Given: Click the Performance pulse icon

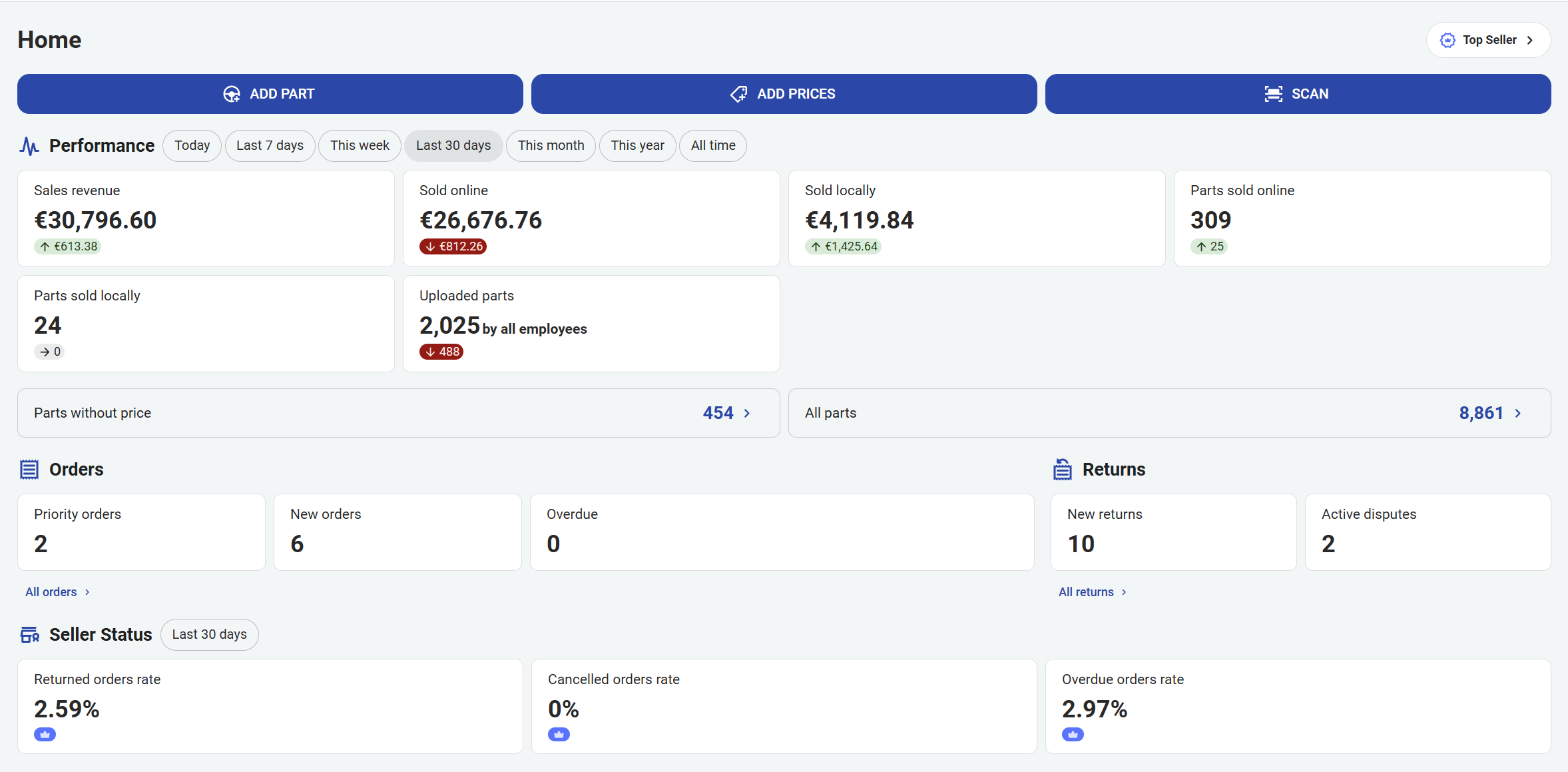Looking at the screenshot, I should 29,146.
